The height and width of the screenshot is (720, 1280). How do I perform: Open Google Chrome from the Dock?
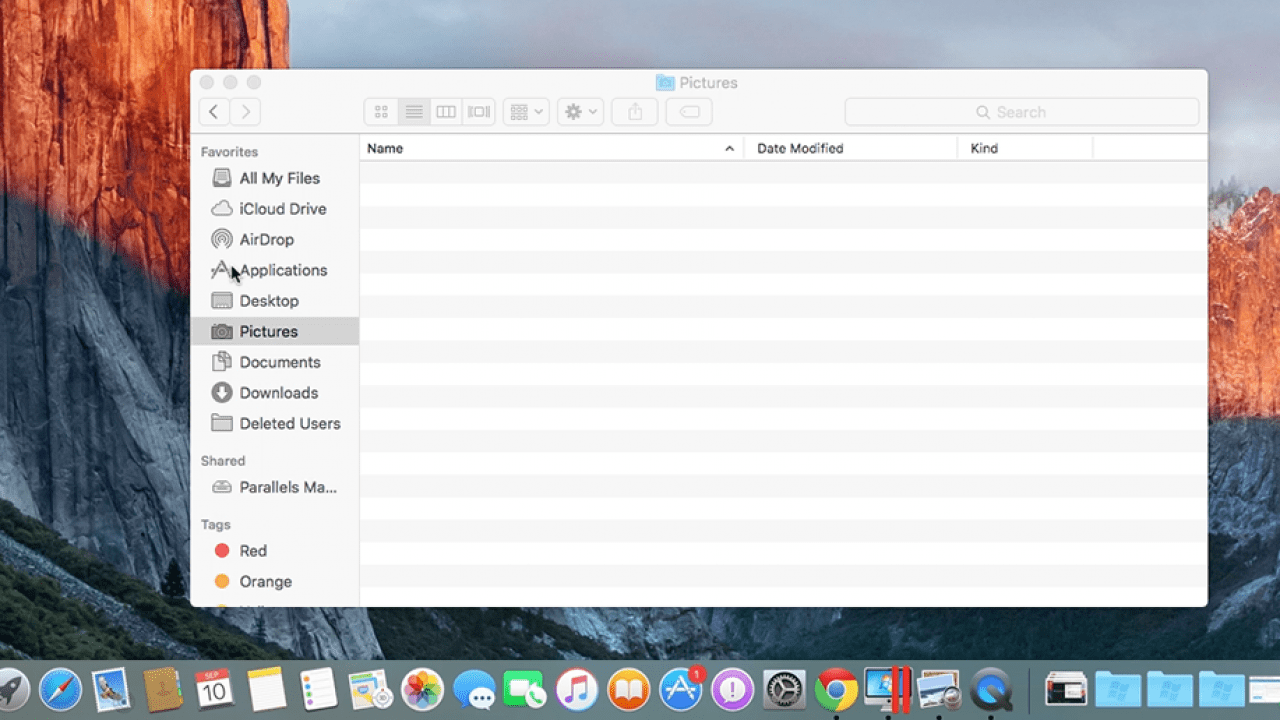coord(836,689)
